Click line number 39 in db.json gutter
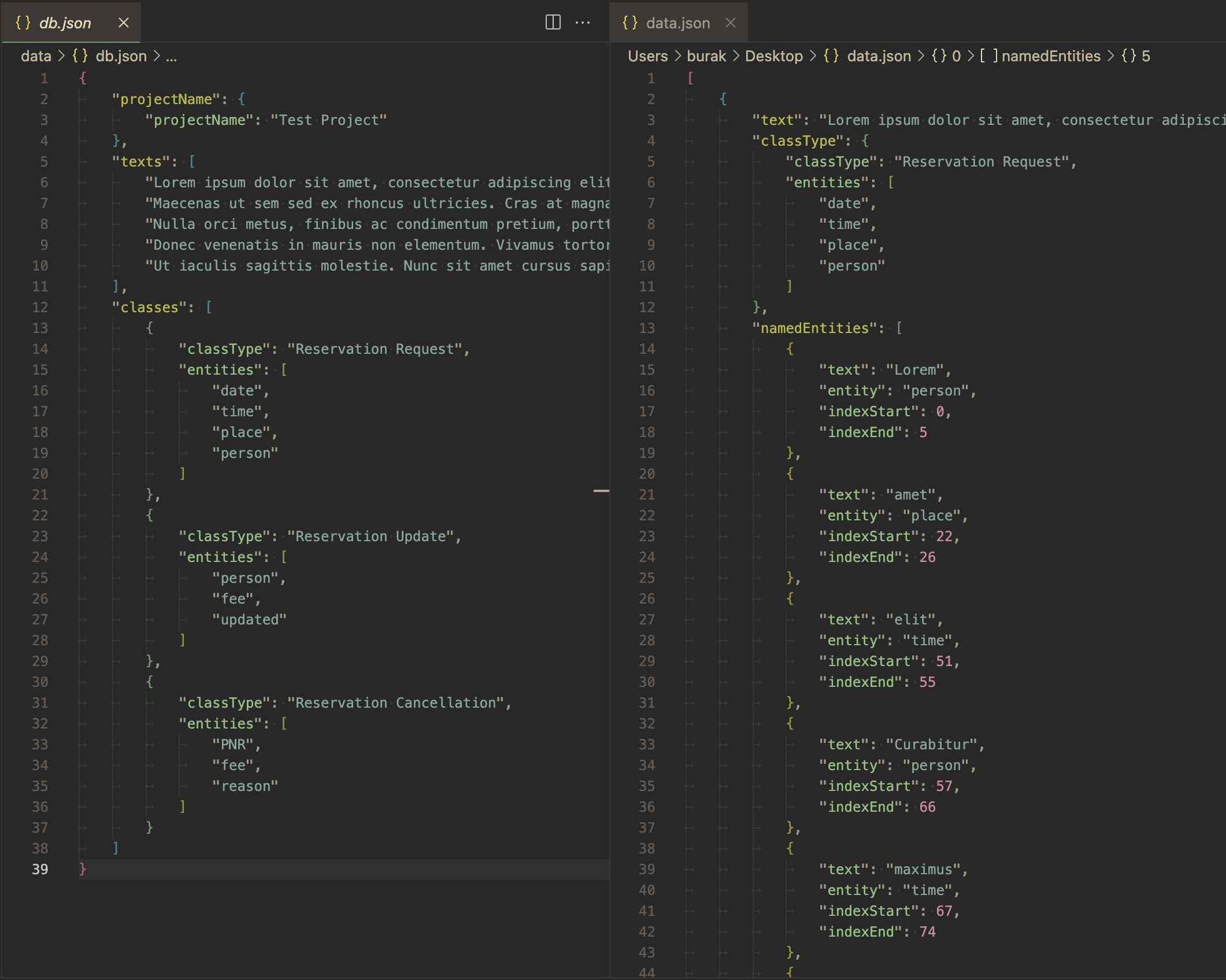This screenshot has width=1226, height=980. point(40,869)
